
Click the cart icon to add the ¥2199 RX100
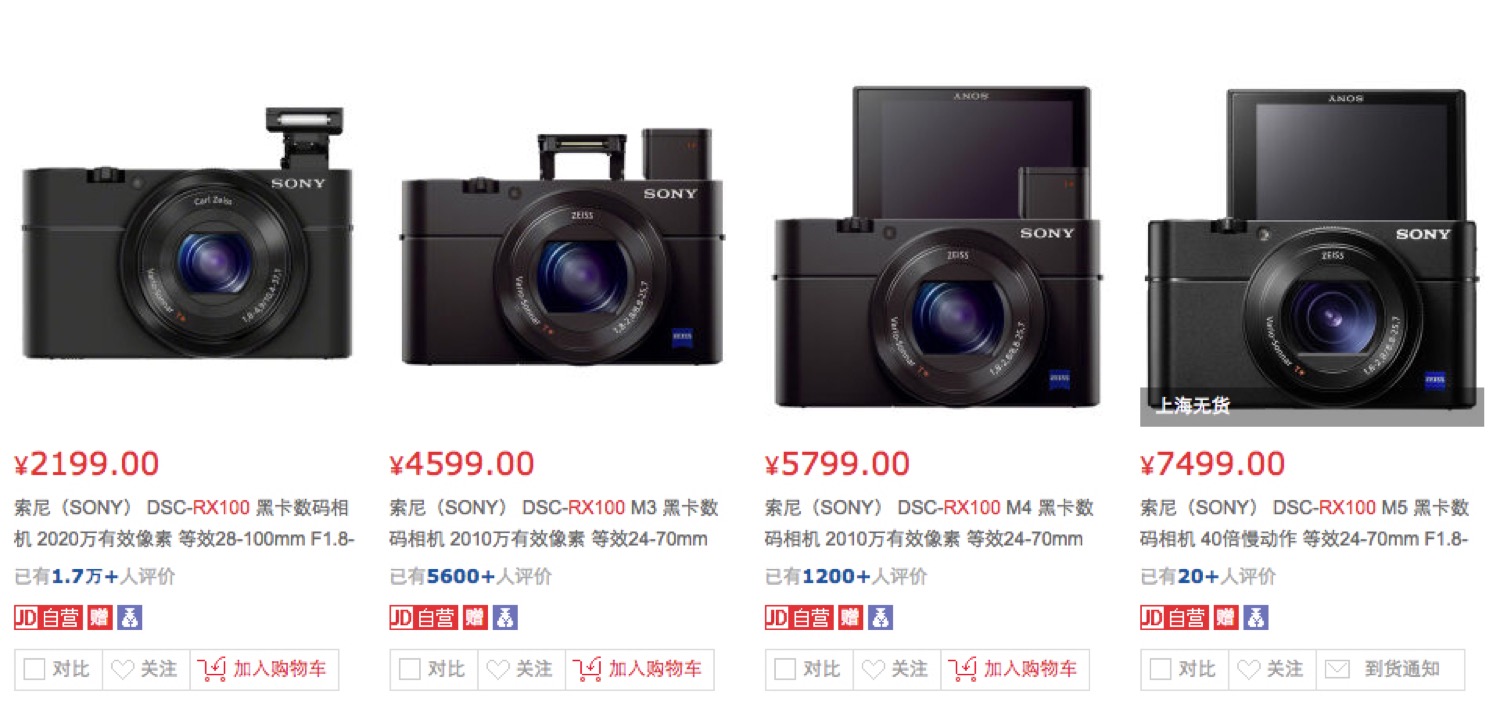click(x=212, y=669)
